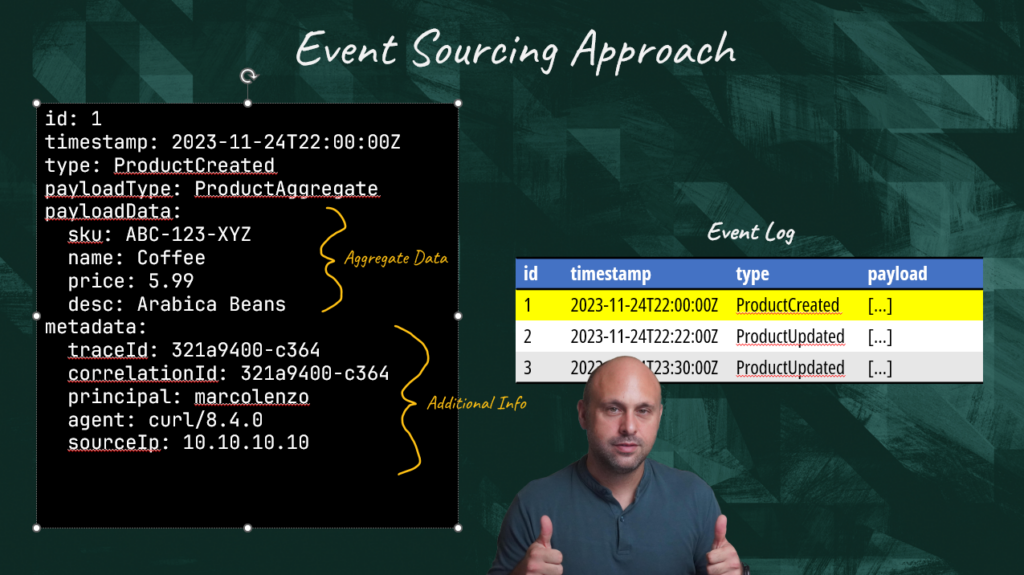1024x575 pixels.
Task: Click the 'ProductCreated' cell in highlighted row
Action: [x=788, y=305]
